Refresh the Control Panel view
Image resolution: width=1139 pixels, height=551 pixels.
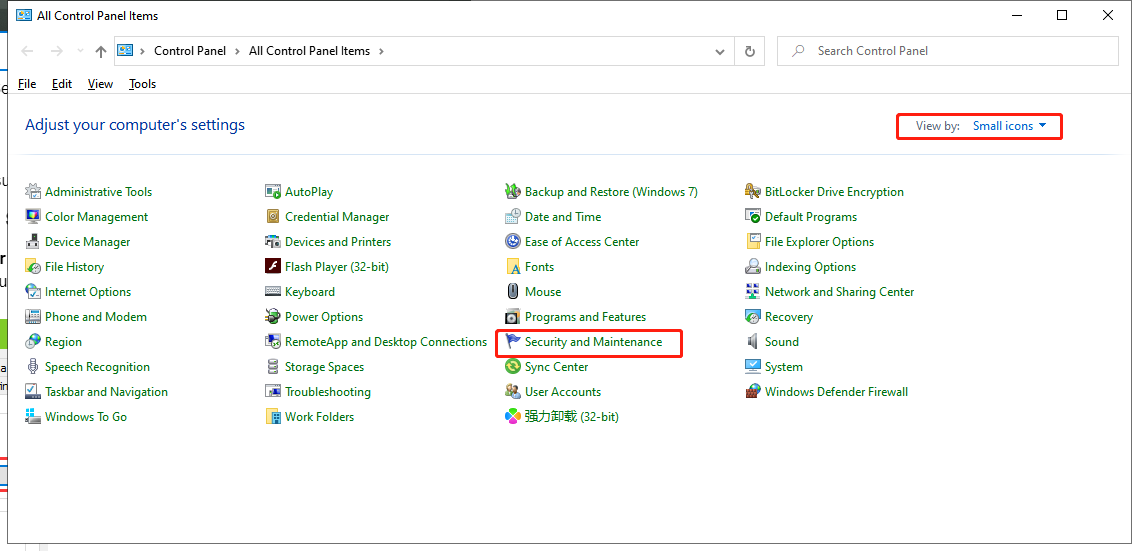pyautogui.click(x=750, y=52)
